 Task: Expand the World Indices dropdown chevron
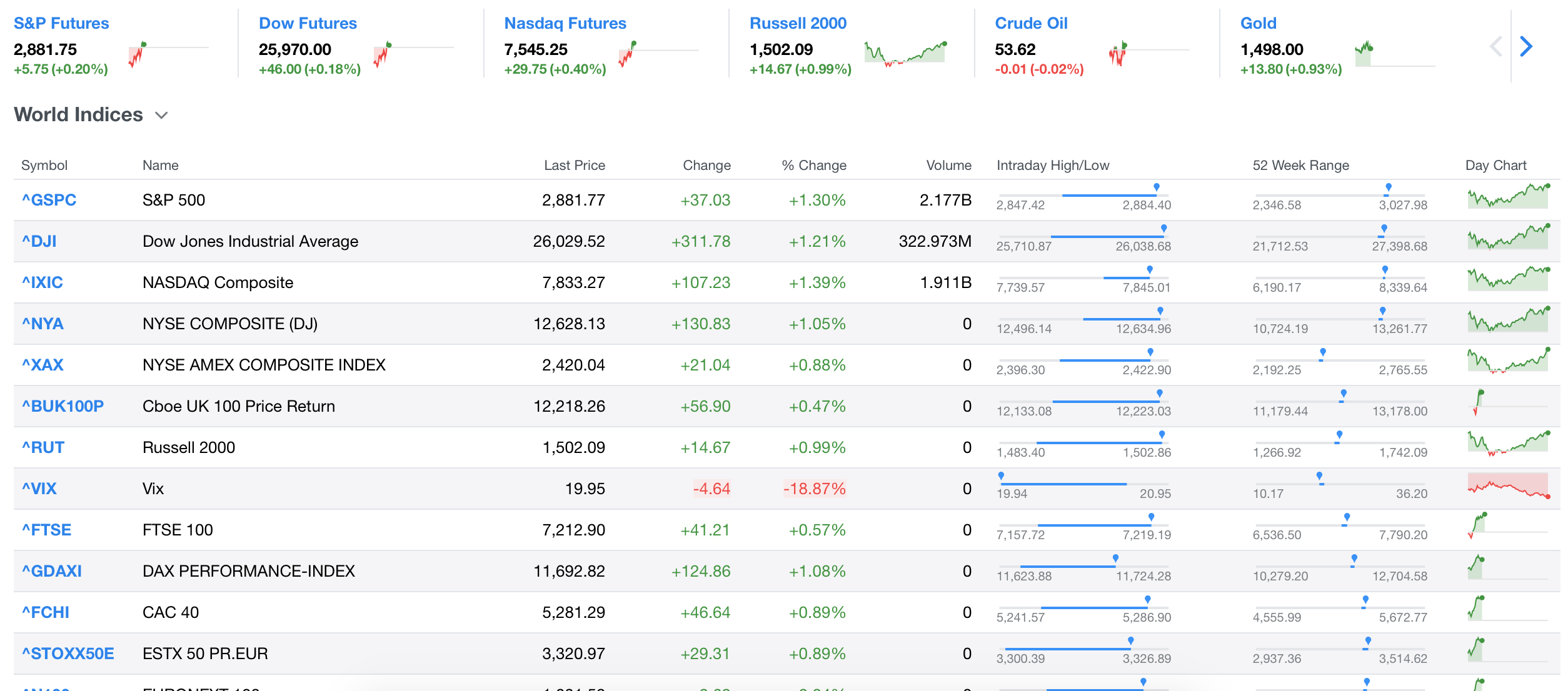161,116
